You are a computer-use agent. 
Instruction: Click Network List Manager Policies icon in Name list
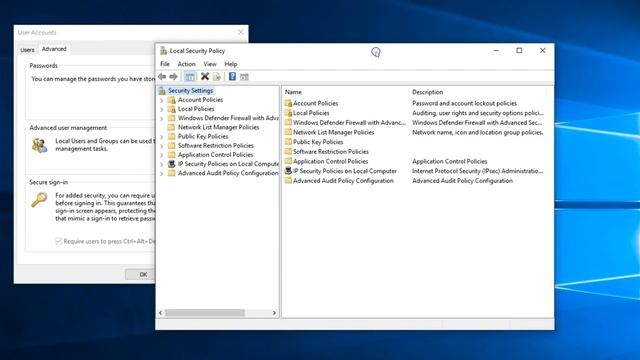tap(288, 132)
